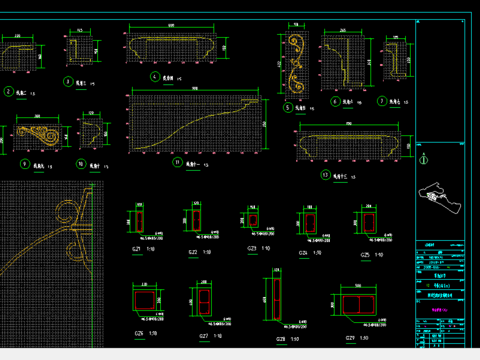The width and height of the screenshot is (480, 360).
Task: Click the green north arrow compass symbol
Action: point(424,159)
